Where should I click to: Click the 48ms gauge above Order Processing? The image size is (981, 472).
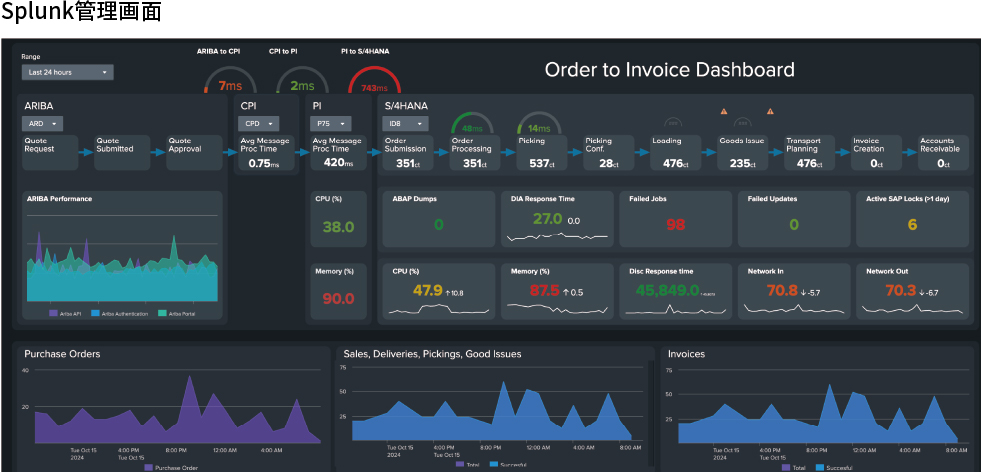pyautogui.click(x=472, y=123)
